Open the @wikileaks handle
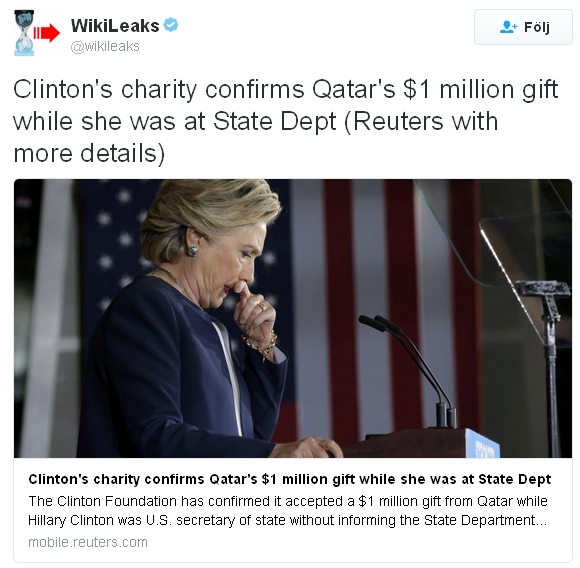 [105, 47]
